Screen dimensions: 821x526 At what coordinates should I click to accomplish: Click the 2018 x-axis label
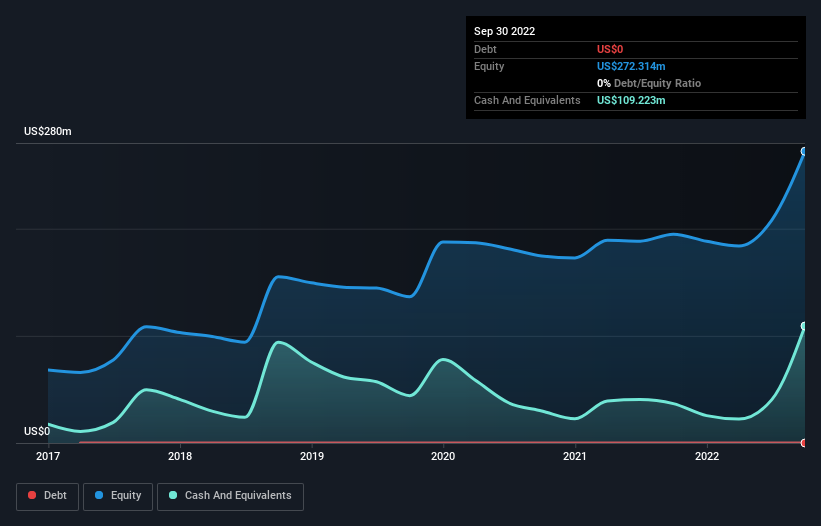pos(180,456)
